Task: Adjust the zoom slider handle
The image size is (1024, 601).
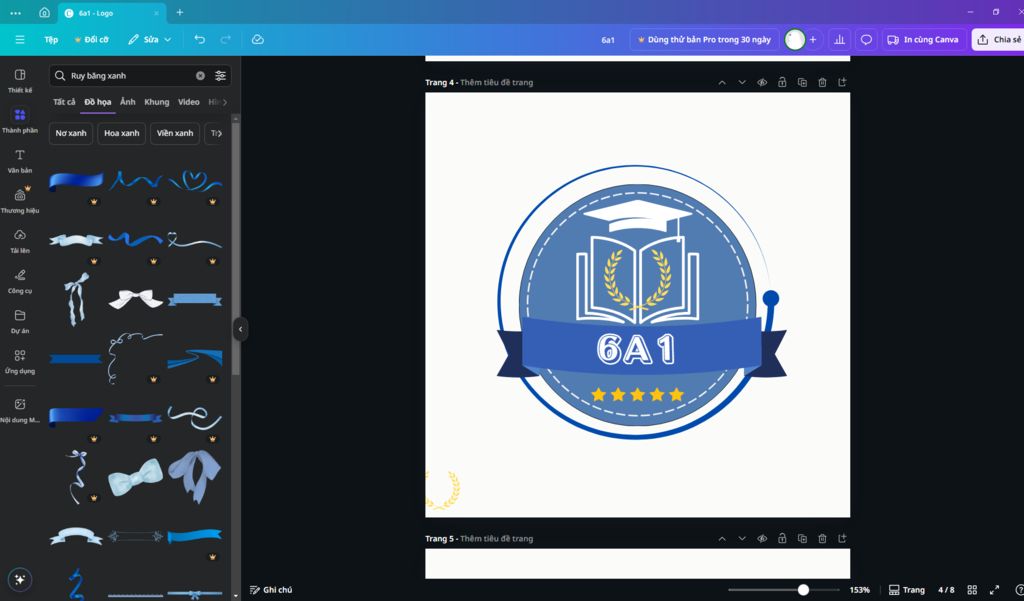Action: coord(803,590)
